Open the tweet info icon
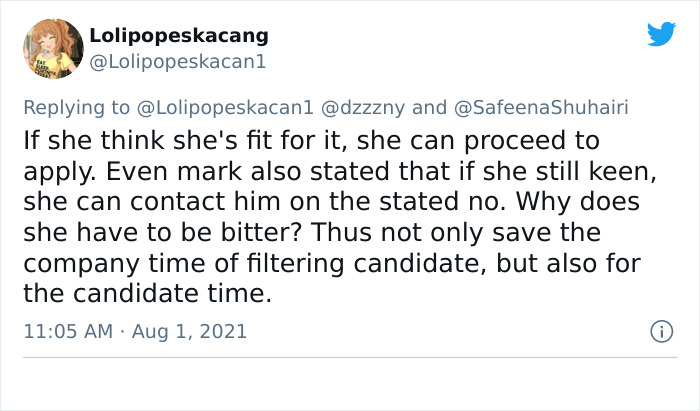This screenshot has height=411, width=700. click(660, 330)
